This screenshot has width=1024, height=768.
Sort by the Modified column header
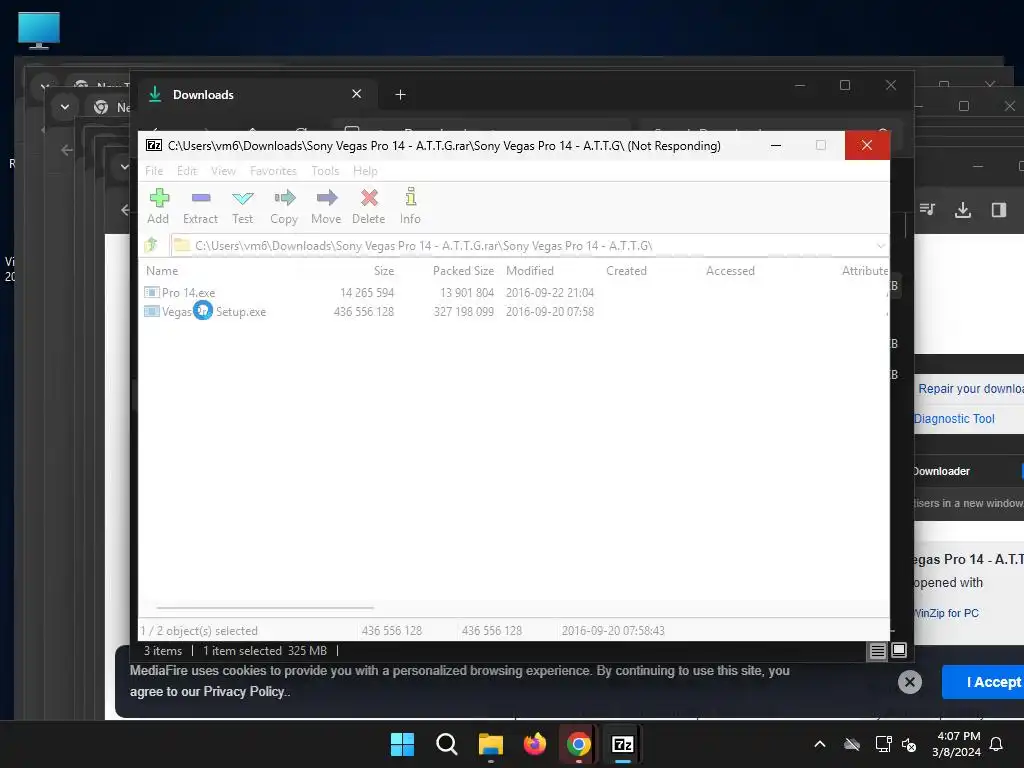click(530, 270)
